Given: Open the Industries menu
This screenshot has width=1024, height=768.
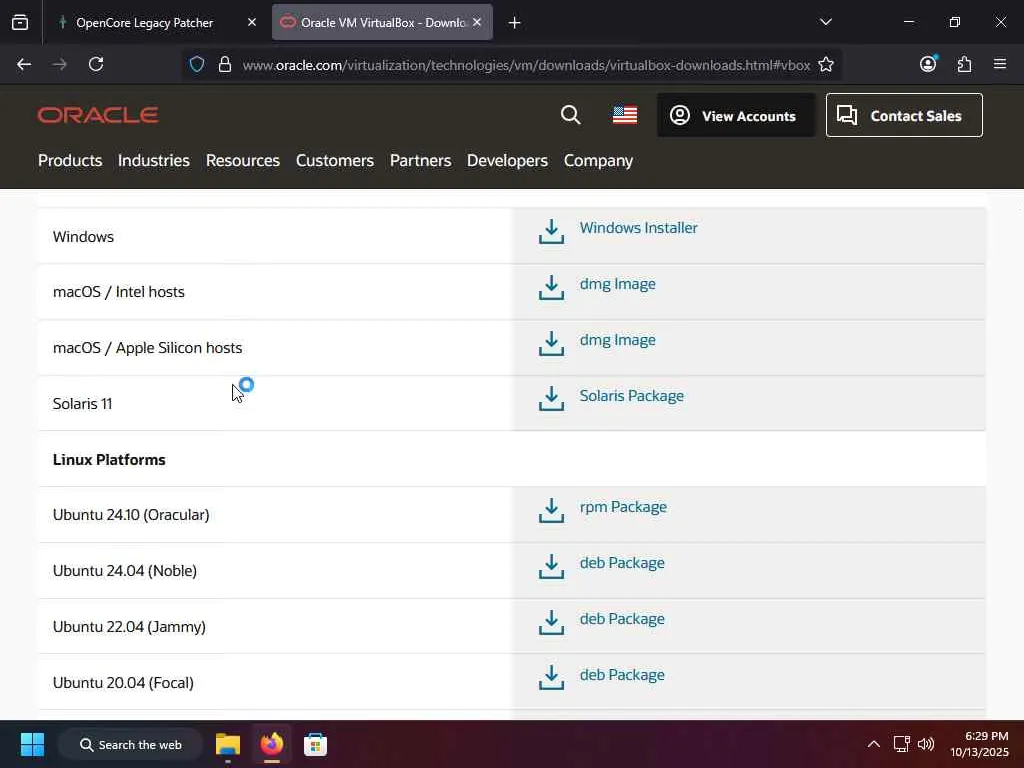Looking at the screenshot, I should coord(153,161).
